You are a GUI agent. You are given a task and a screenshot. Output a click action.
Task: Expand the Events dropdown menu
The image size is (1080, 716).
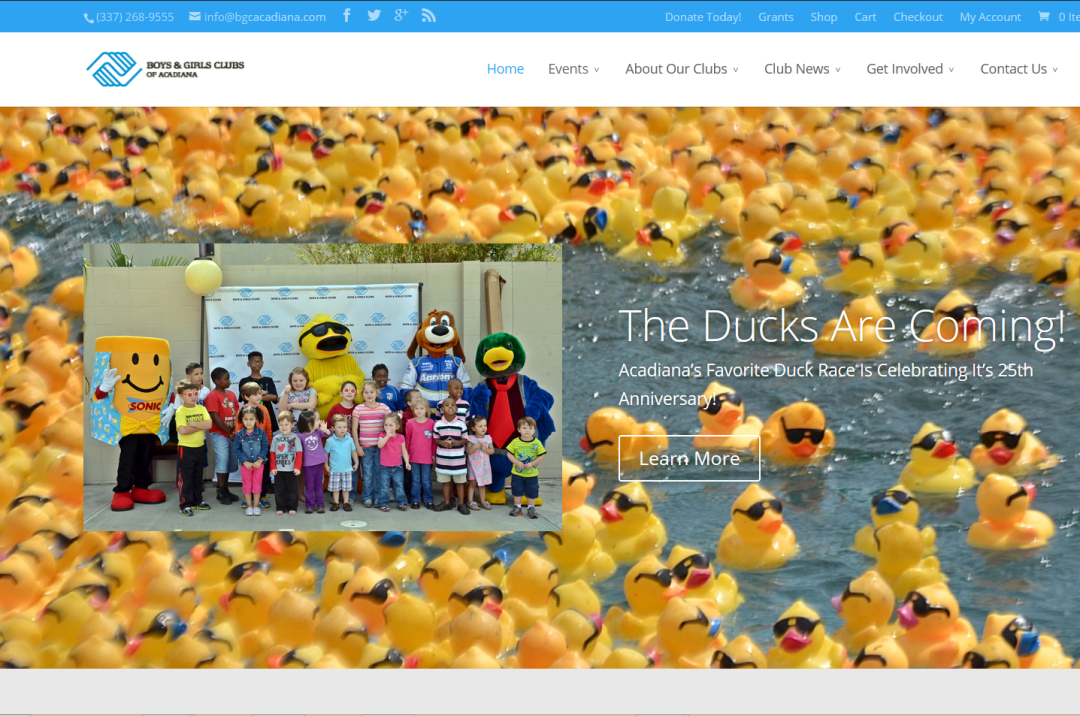[x=568, y=68]
